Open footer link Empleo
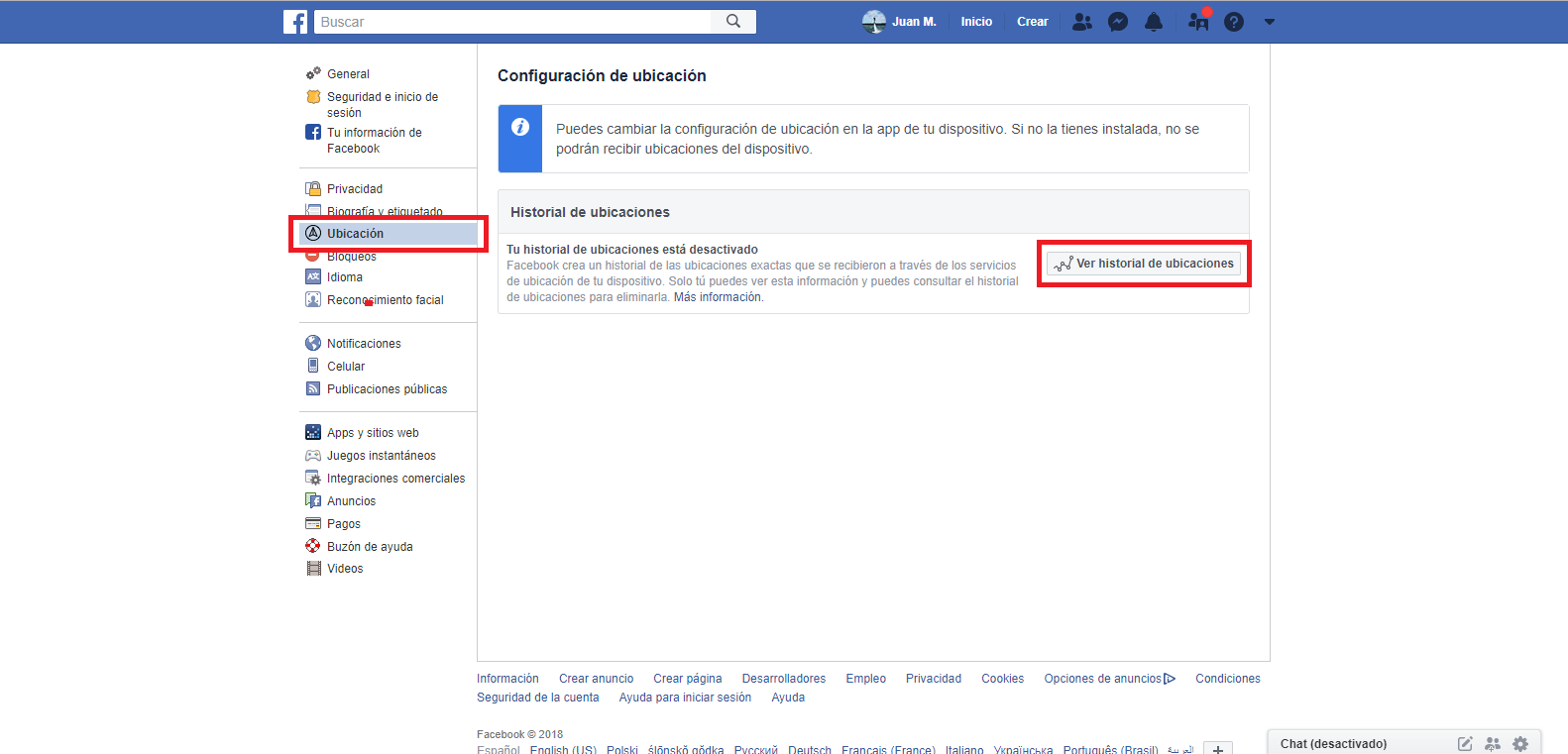 coord(865,679)
